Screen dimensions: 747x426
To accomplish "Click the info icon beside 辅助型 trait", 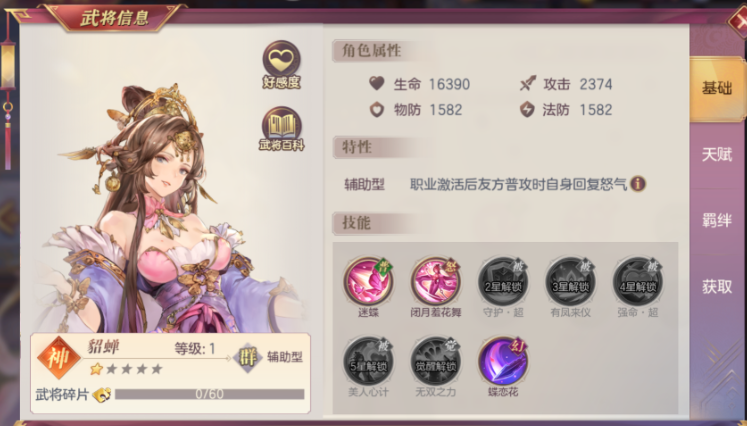I will (x=638, y=183).
